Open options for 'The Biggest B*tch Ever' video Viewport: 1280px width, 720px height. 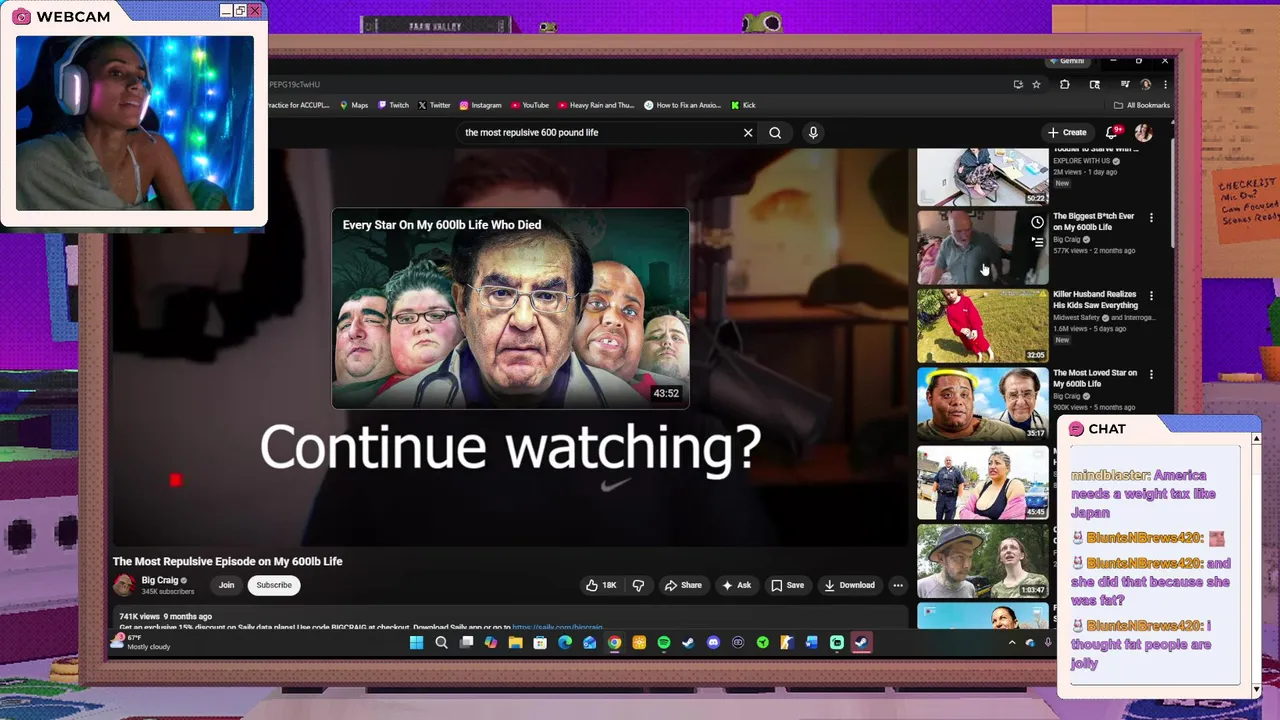[x=1151, y=218]
